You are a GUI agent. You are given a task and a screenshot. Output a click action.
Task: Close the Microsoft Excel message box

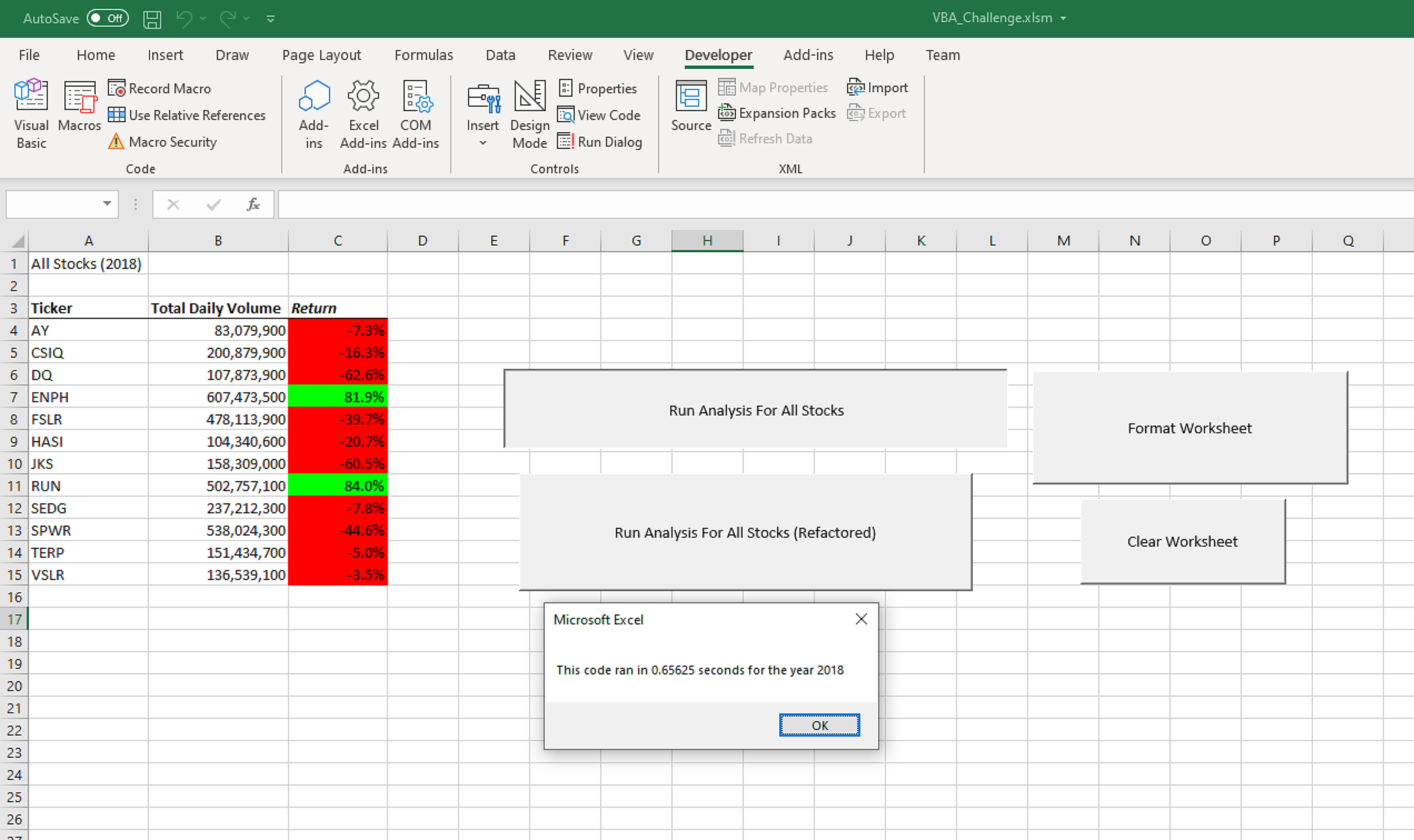click(x=861, y=619)
